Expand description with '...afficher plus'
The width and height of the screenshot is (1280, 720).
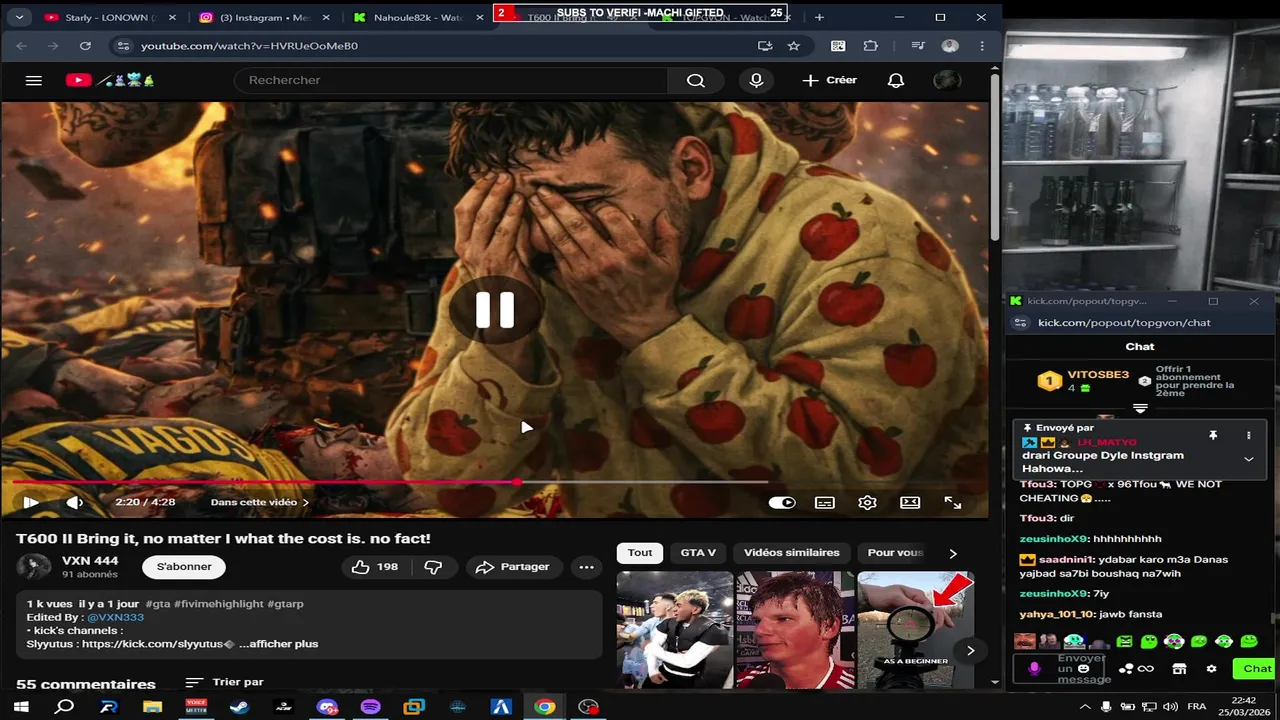pos(278,644)
